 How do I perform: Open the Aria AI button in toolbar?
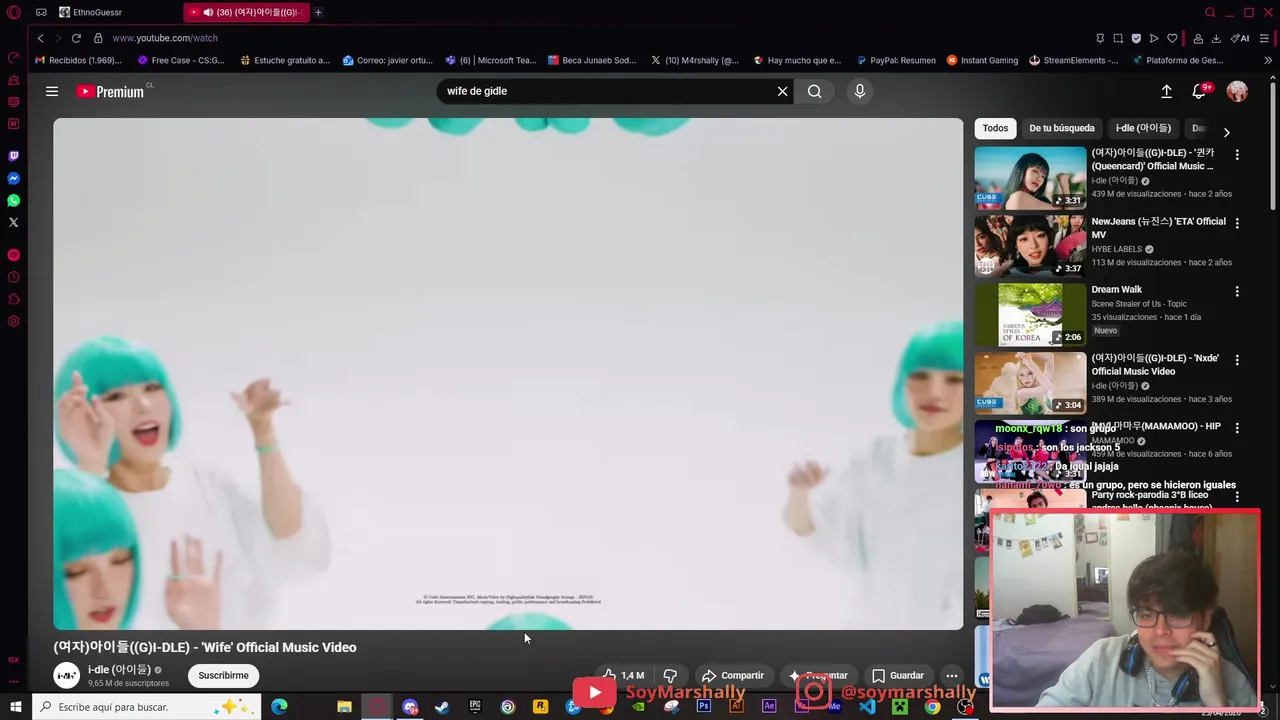[1241, 38]
